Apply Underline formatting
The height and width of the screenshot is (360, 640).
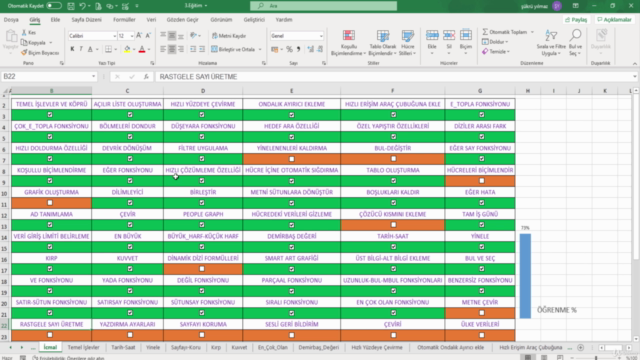(x=90, y=49)
